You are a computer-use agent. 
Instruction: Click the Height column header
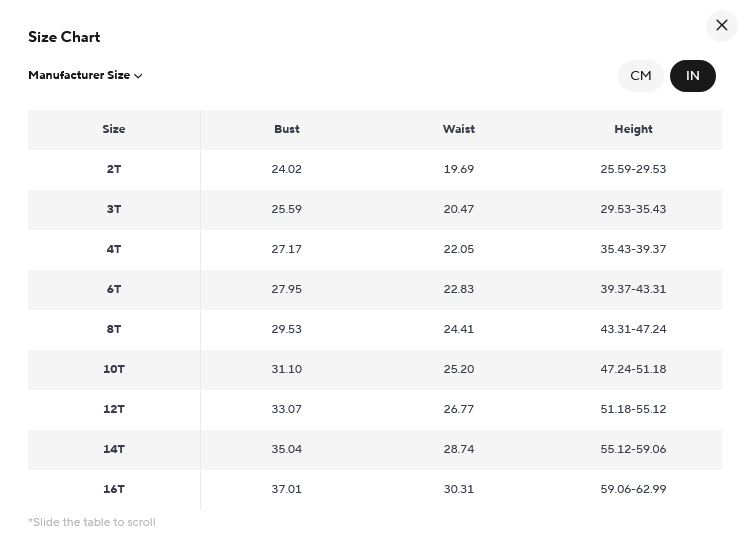click(633, 129)
